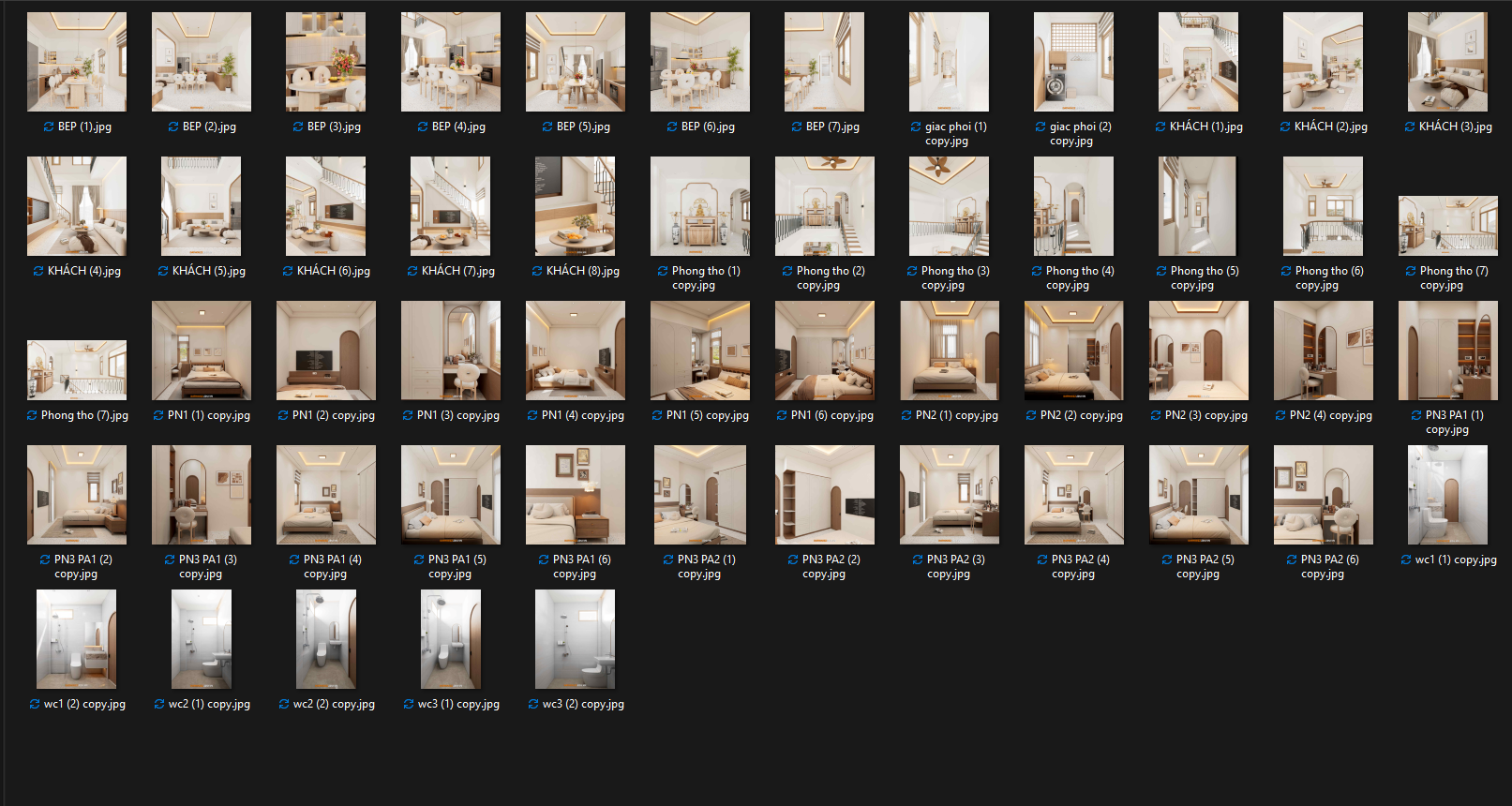The height and width of the screenshot is (806, 1512).
Task: Select Phong tho (1) copy.jpg image
Action: pyautogui.click(x=700, y=206)
